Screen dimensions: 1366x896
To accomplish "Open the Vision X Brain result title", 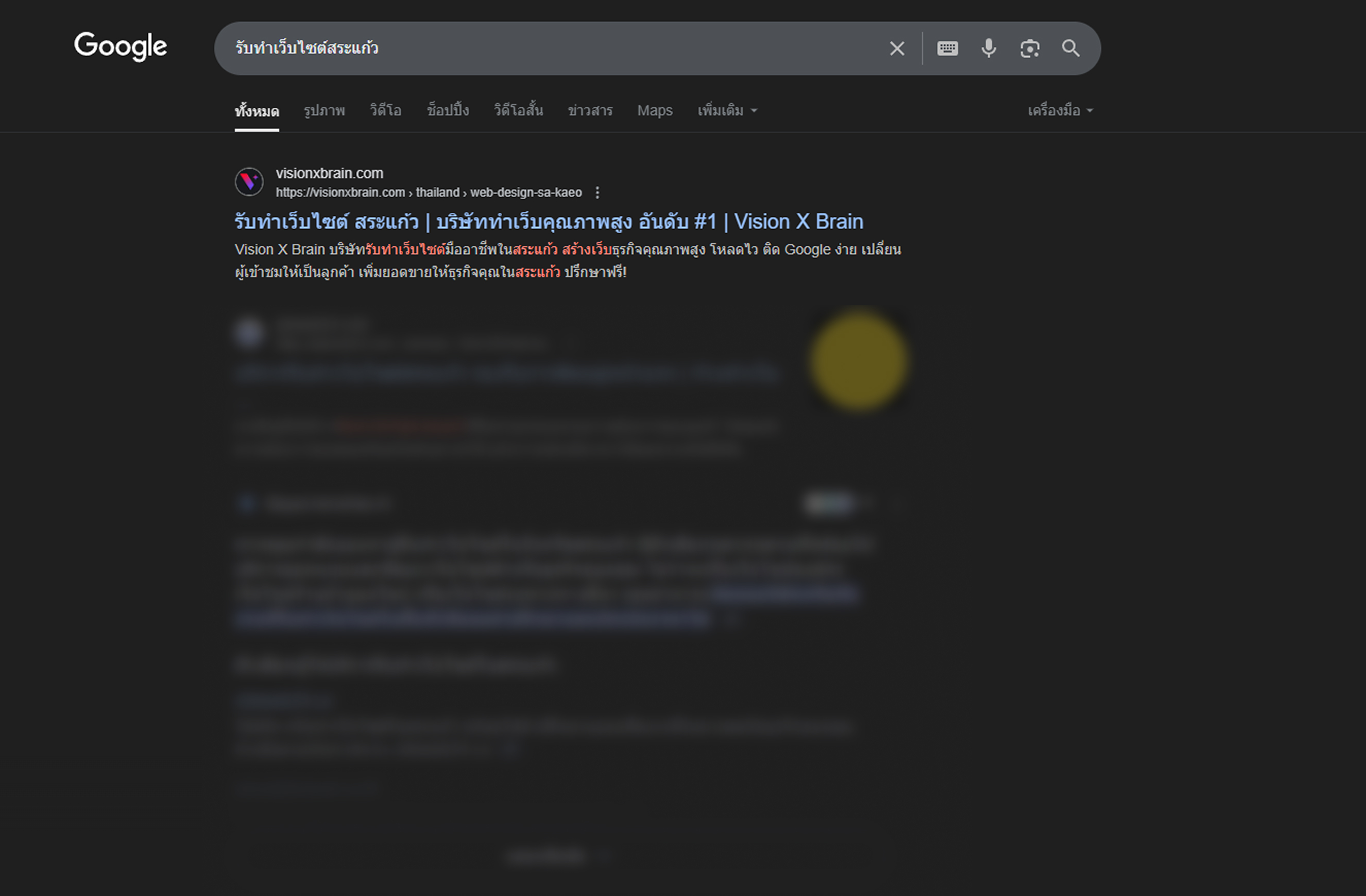I will 549,222.
